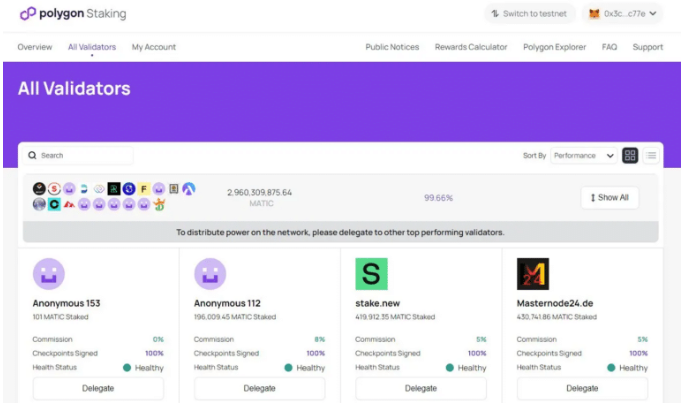Viewport: 696px width, 403px height.
Task: Click the blue-purple A triangle validator logo
Action: click(189, 189)
